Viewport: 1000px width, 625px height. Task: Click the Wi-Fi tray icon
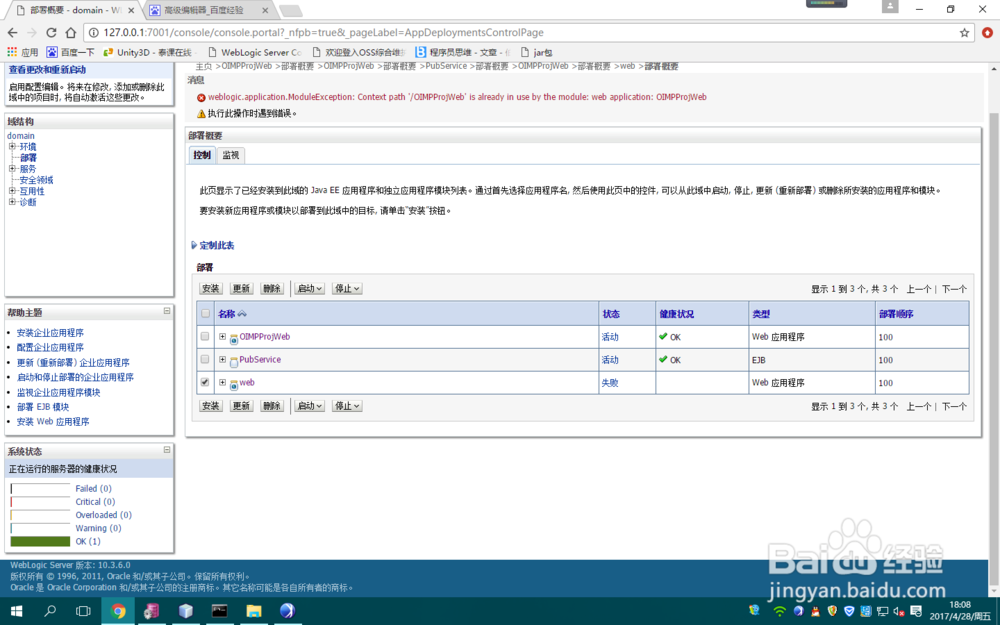(x=779, y=611)
